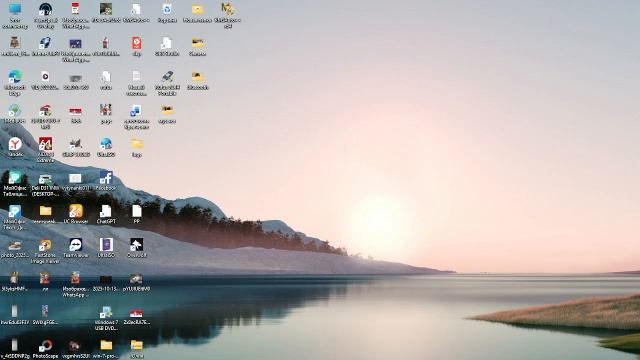
Task: Launch the Yandex browser shortcut
Action: pos(15,144)
